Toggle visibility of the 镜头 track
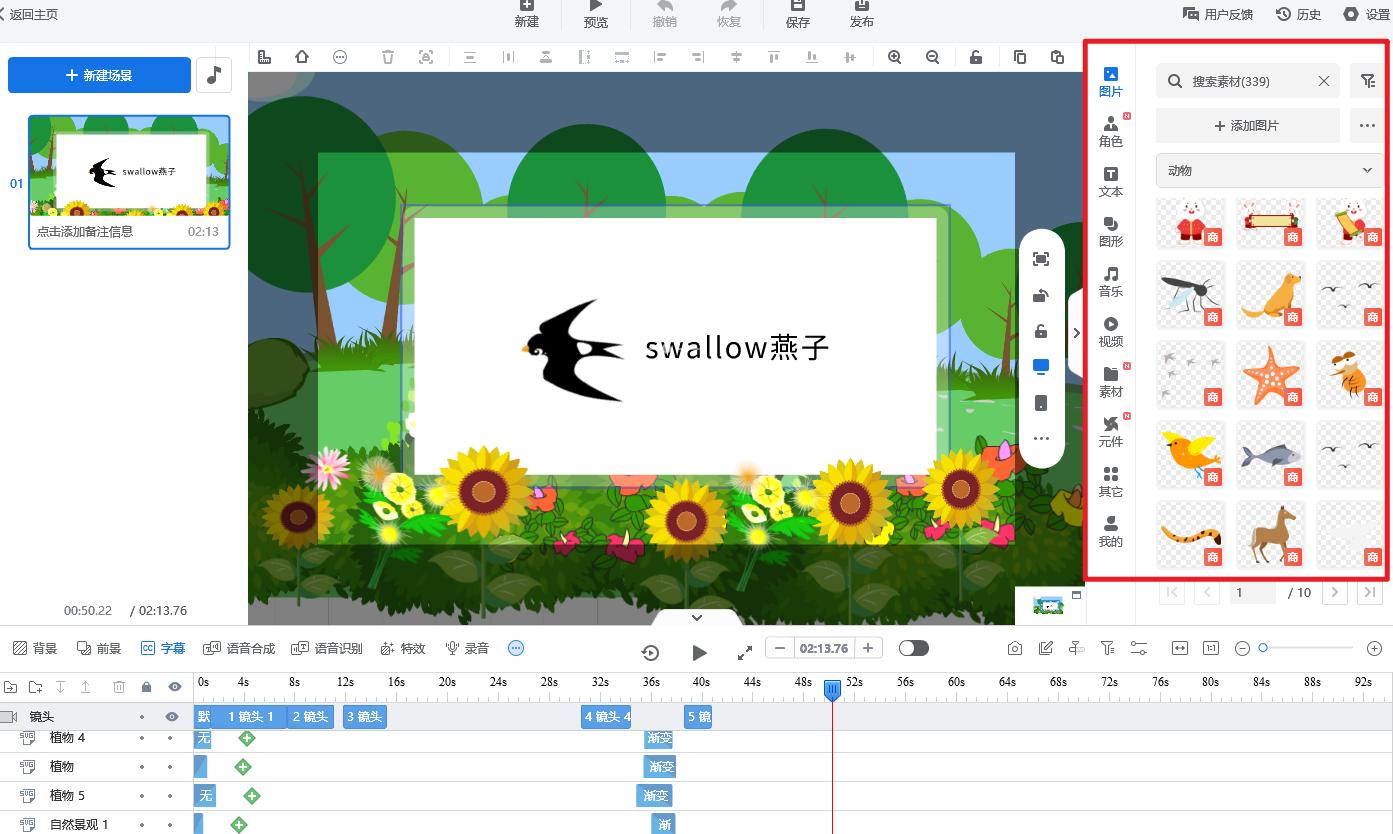 171,716
